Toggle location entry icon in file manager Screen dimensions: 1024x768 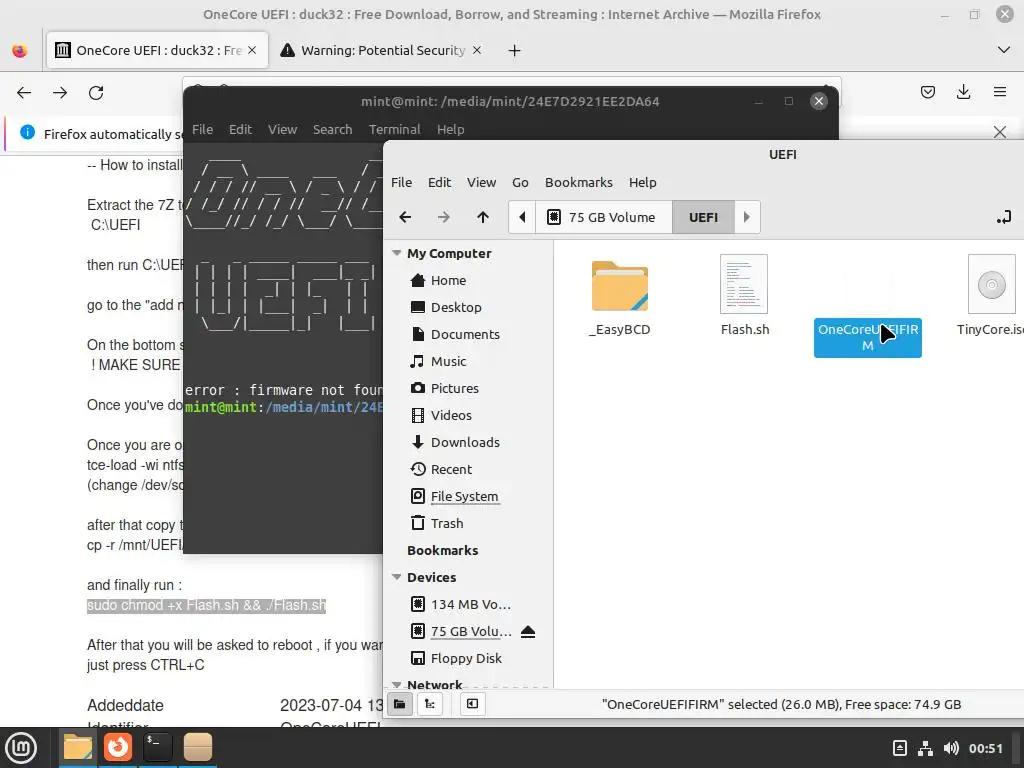click(1004, 217)
